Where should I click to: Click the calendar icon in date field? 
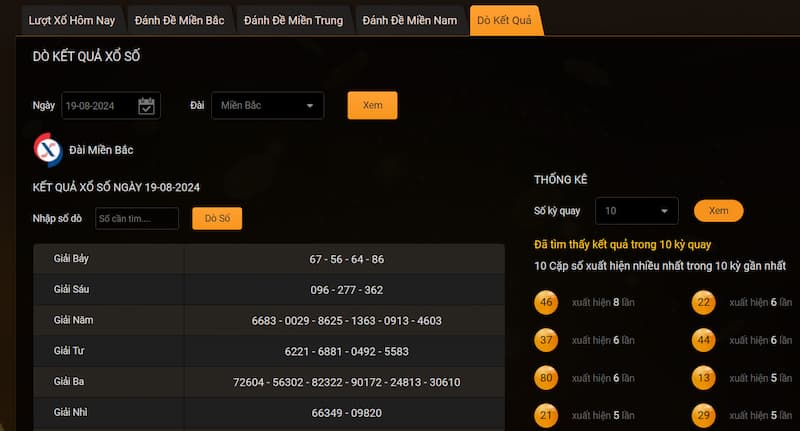[147, 106]
